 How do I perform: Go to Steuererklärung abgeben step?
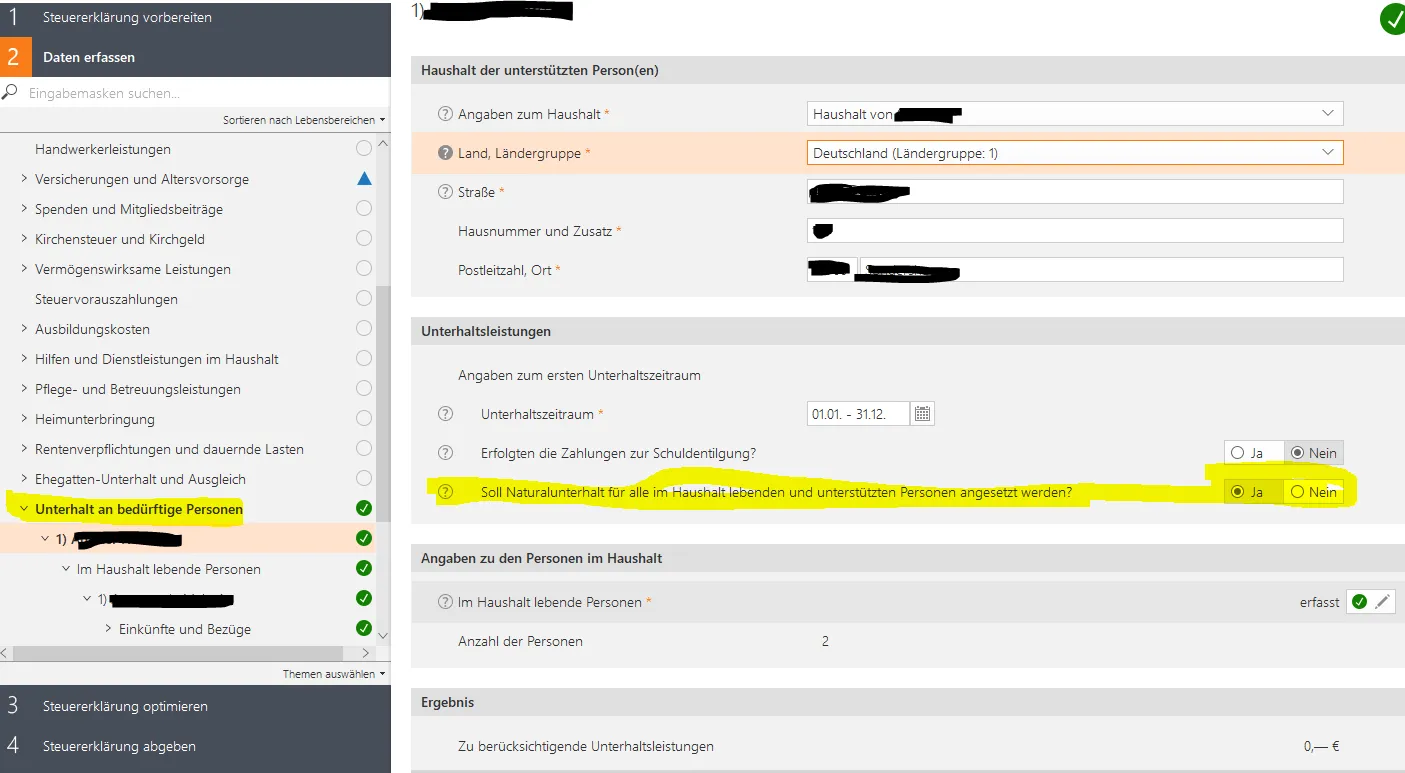tap(119, 746)
